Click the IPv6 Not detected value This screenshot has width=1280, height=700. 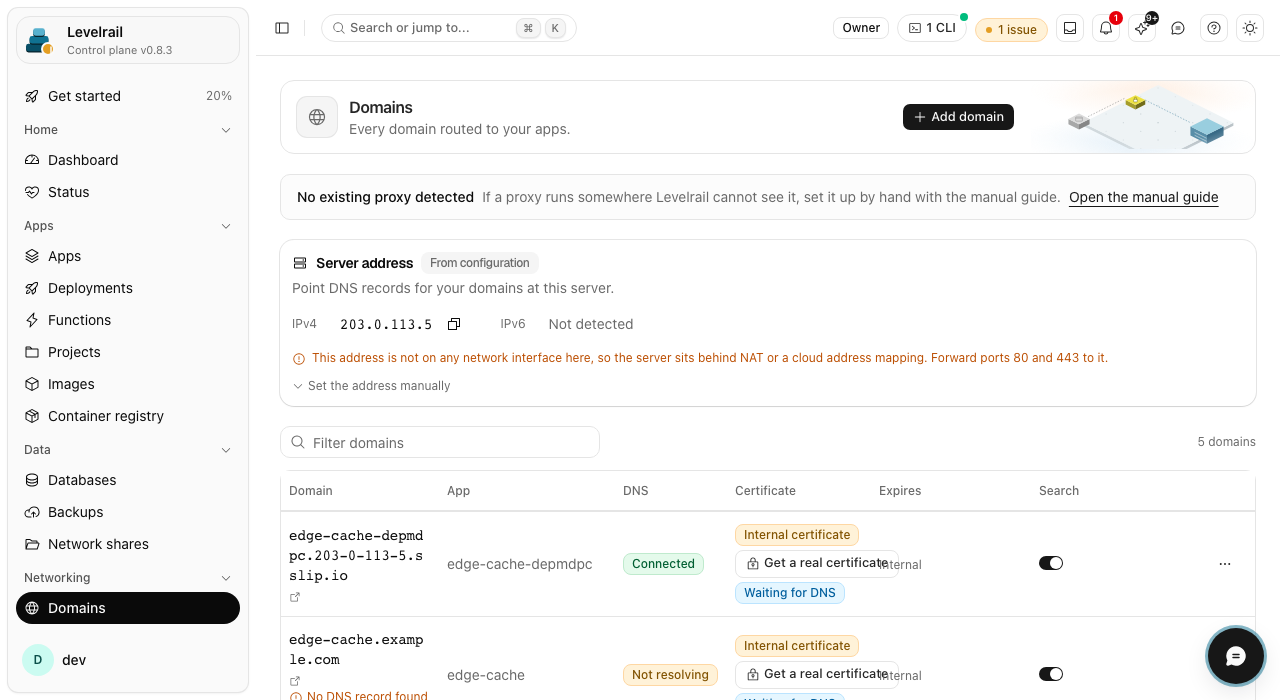[591, 324]
